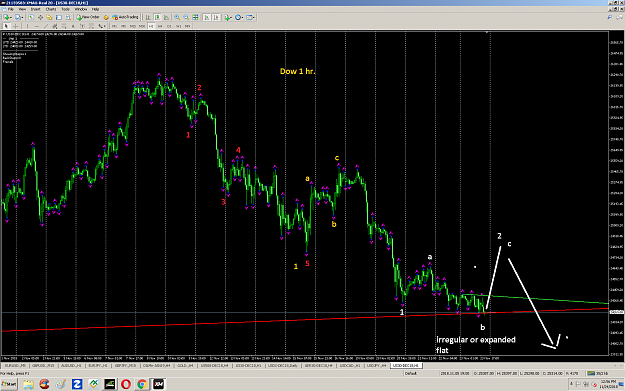This screenshot has width=625, height=391.
Task: Toggle the Terminal window icon
Action: click(59, 17)
